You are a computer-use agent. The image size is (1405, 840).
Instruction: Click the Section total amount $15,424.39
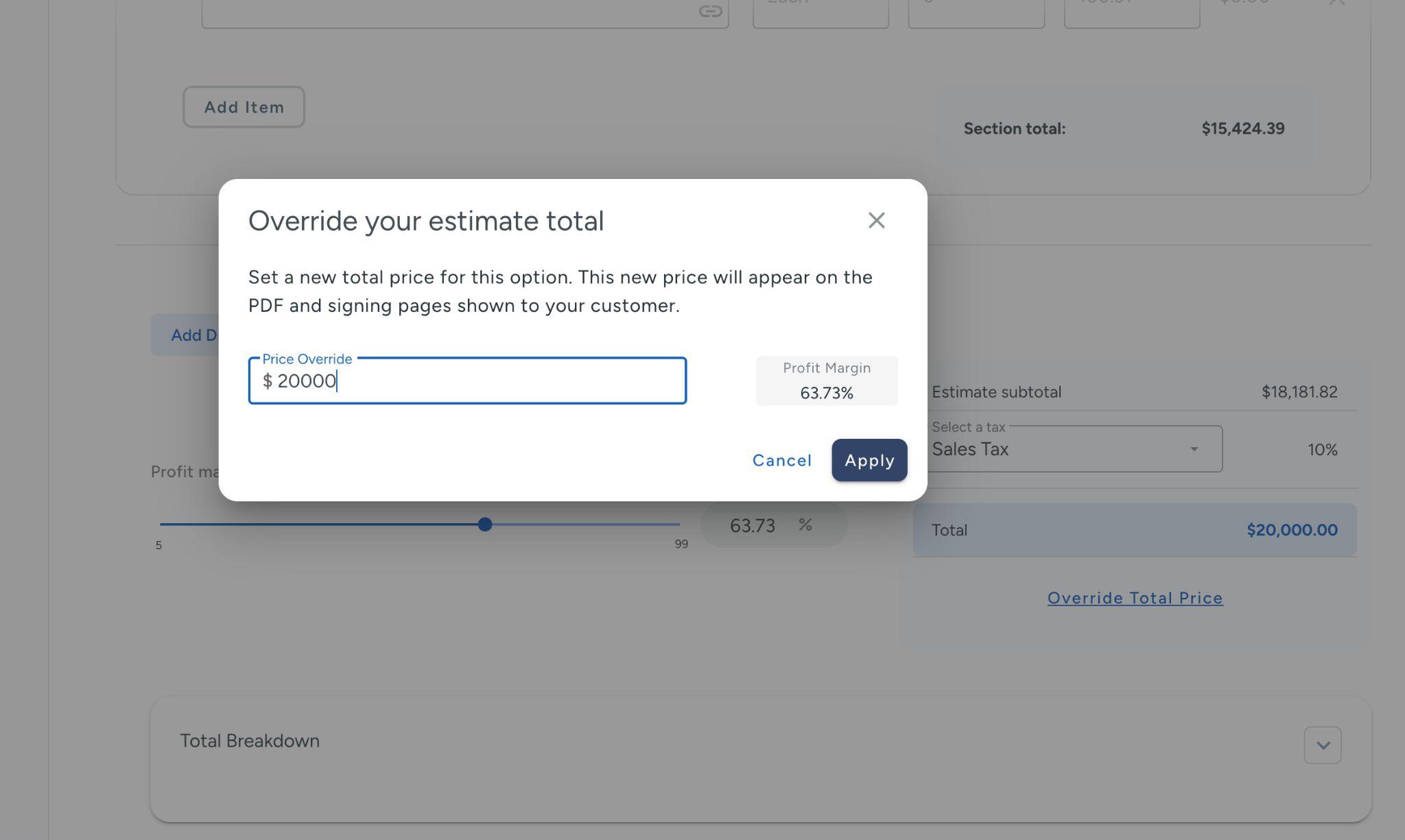(x=1242, y=129)
